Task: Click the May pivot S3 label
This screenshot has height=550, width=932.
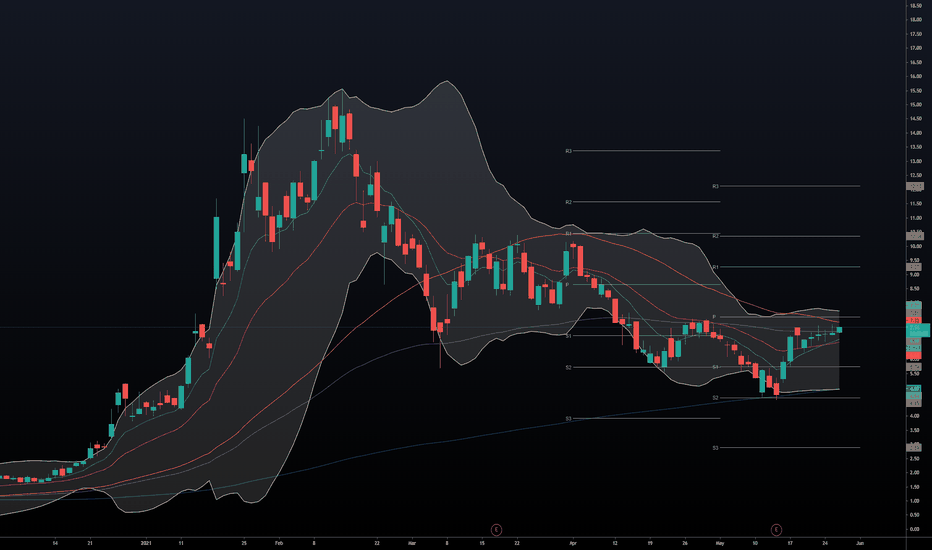Action: (716, 448)
